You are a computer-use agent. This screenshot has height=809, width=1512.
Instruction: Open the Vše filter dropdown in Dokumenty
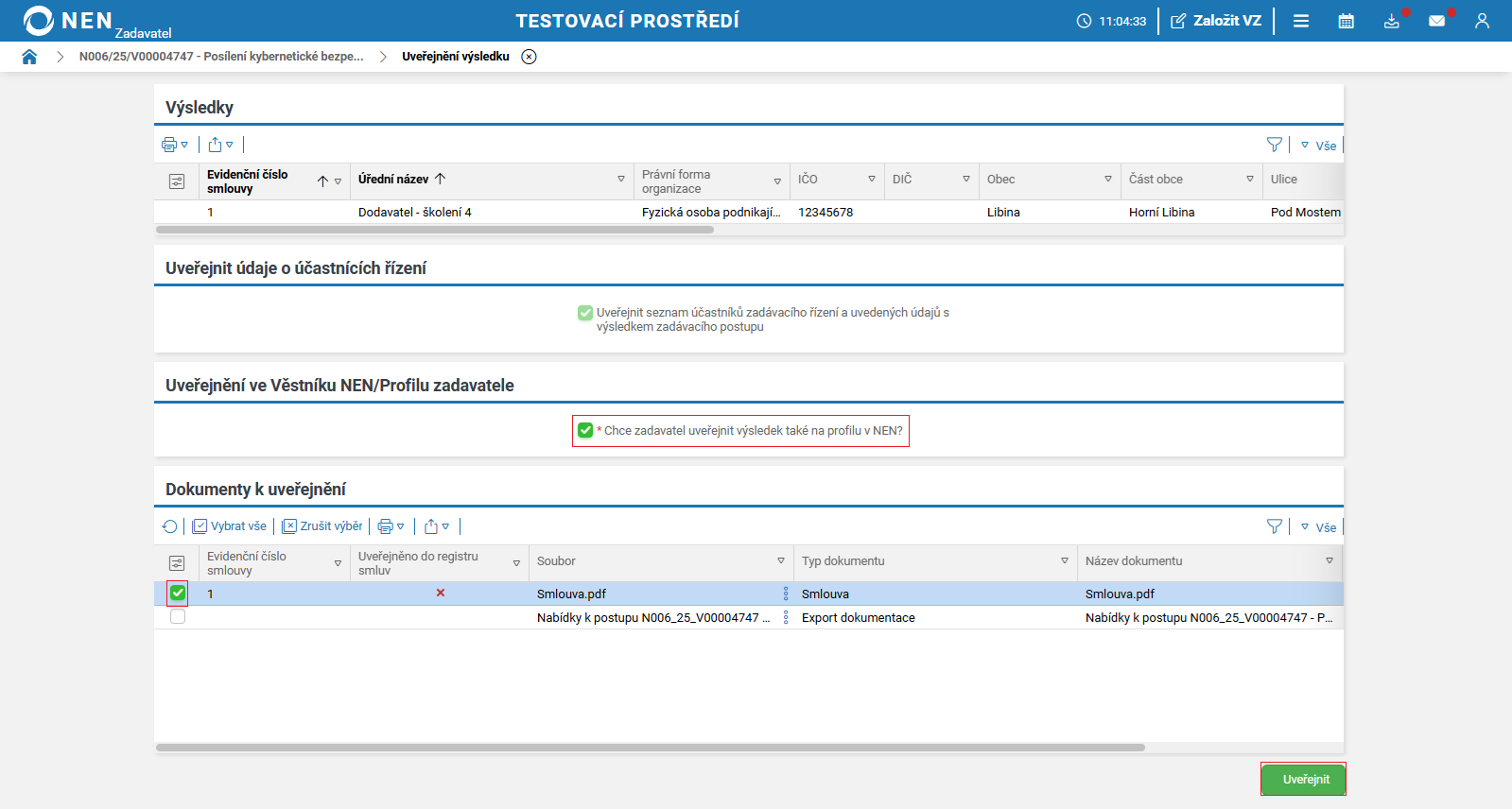pyautogui.click(x=1319, y=527)
